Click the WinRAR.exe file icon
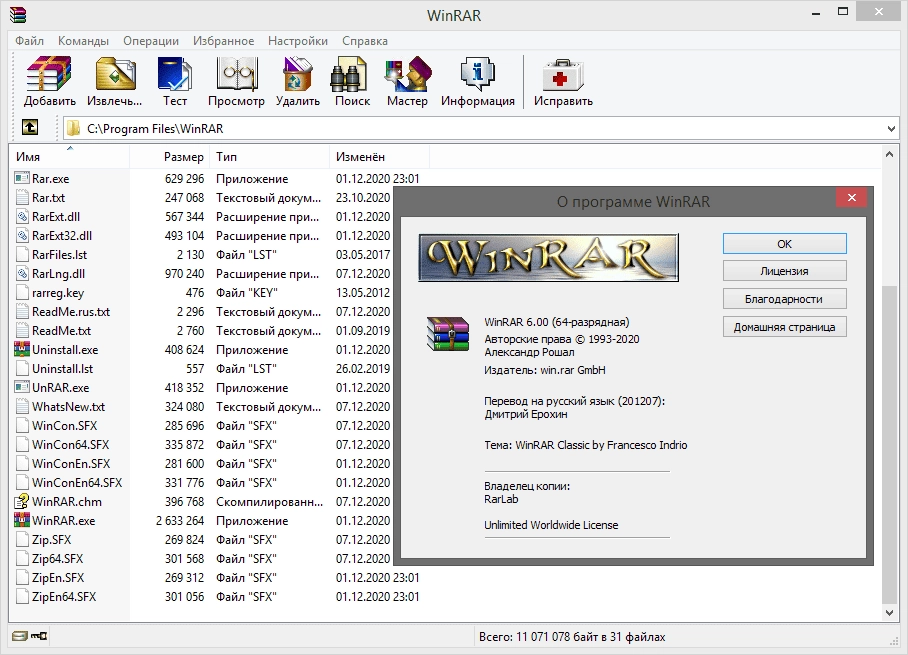The image size is (908, 655). (22, 520)
